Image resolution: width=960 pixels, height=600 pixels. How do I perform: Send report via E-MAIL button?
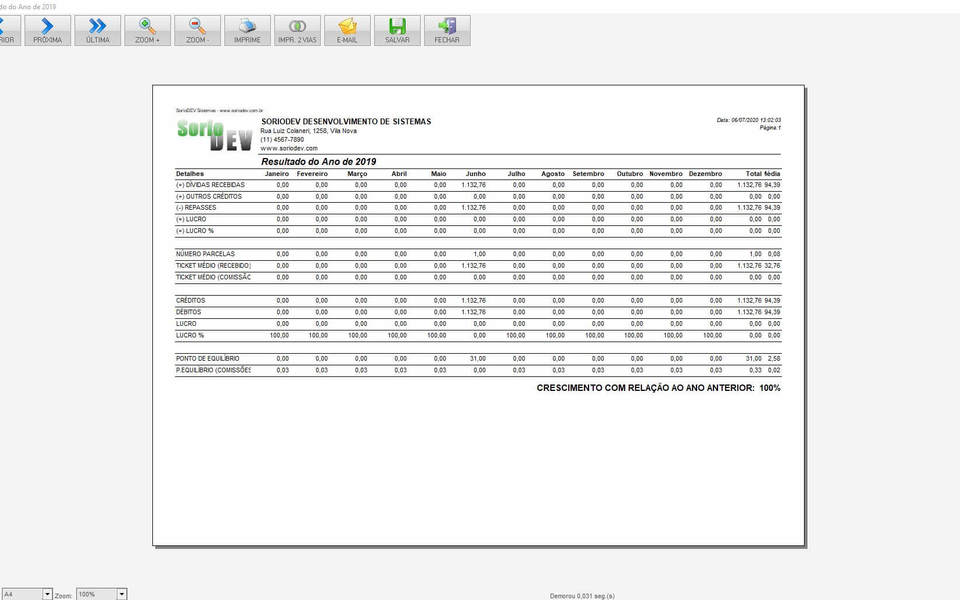[x=347, y=31]
